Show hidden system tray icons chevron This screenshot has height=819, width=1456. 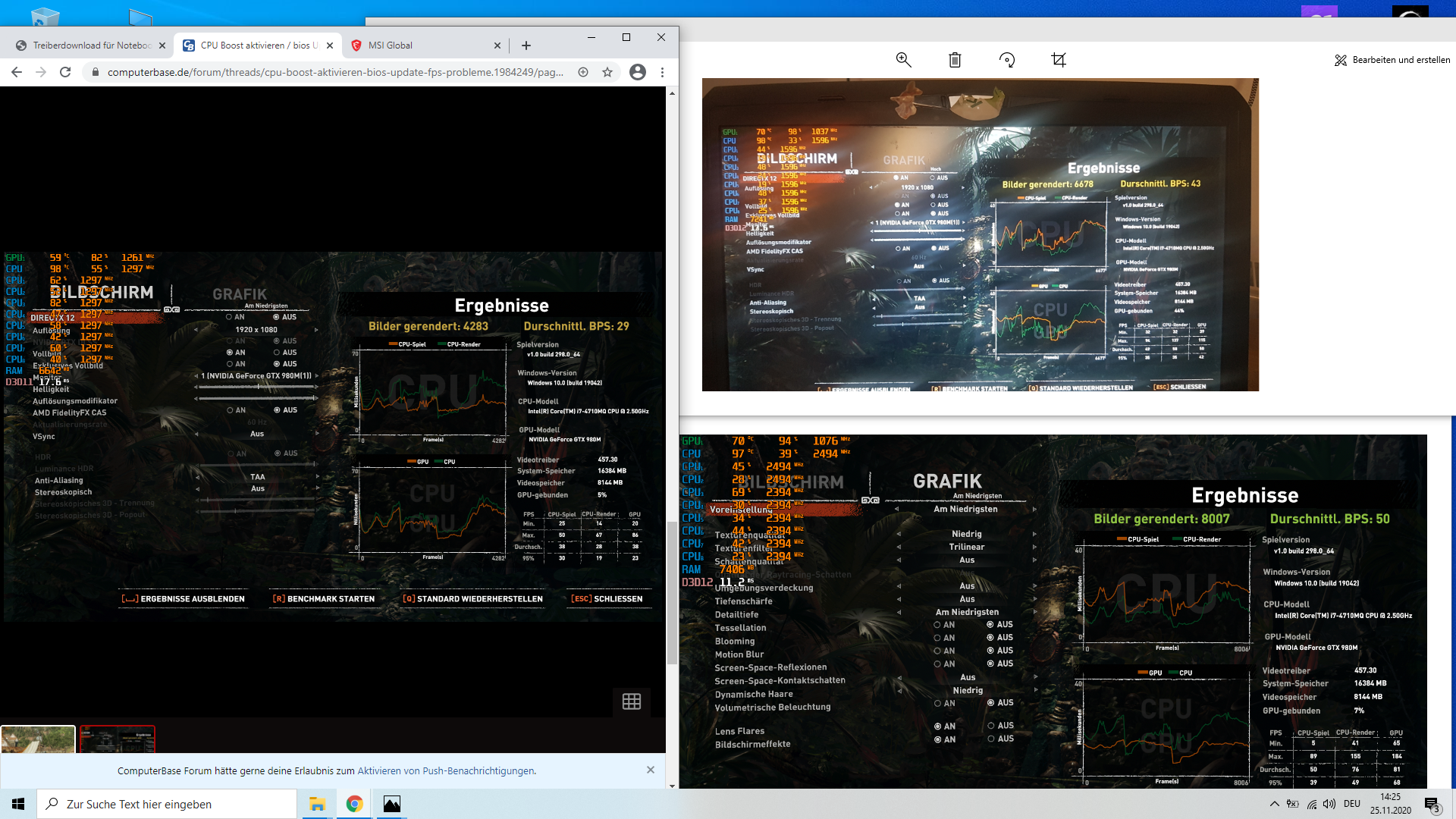[1274, 804]
